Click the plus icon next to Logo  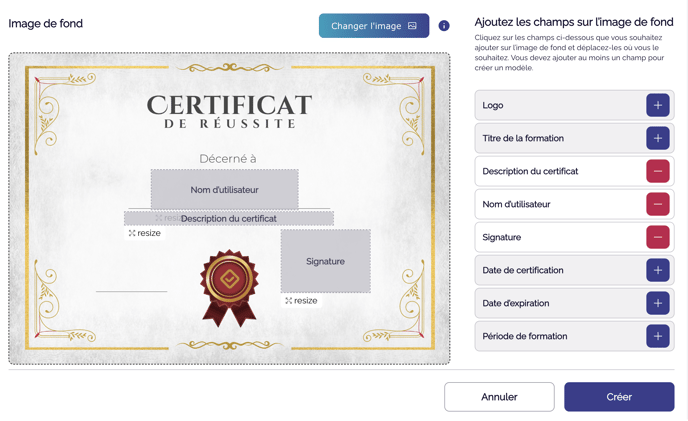(x=657, y=105)
